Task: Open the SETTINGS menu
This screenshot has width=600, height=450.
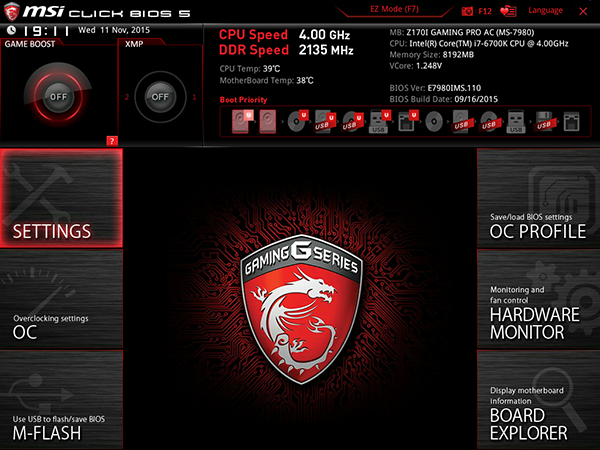Action: tap(61, 198)
